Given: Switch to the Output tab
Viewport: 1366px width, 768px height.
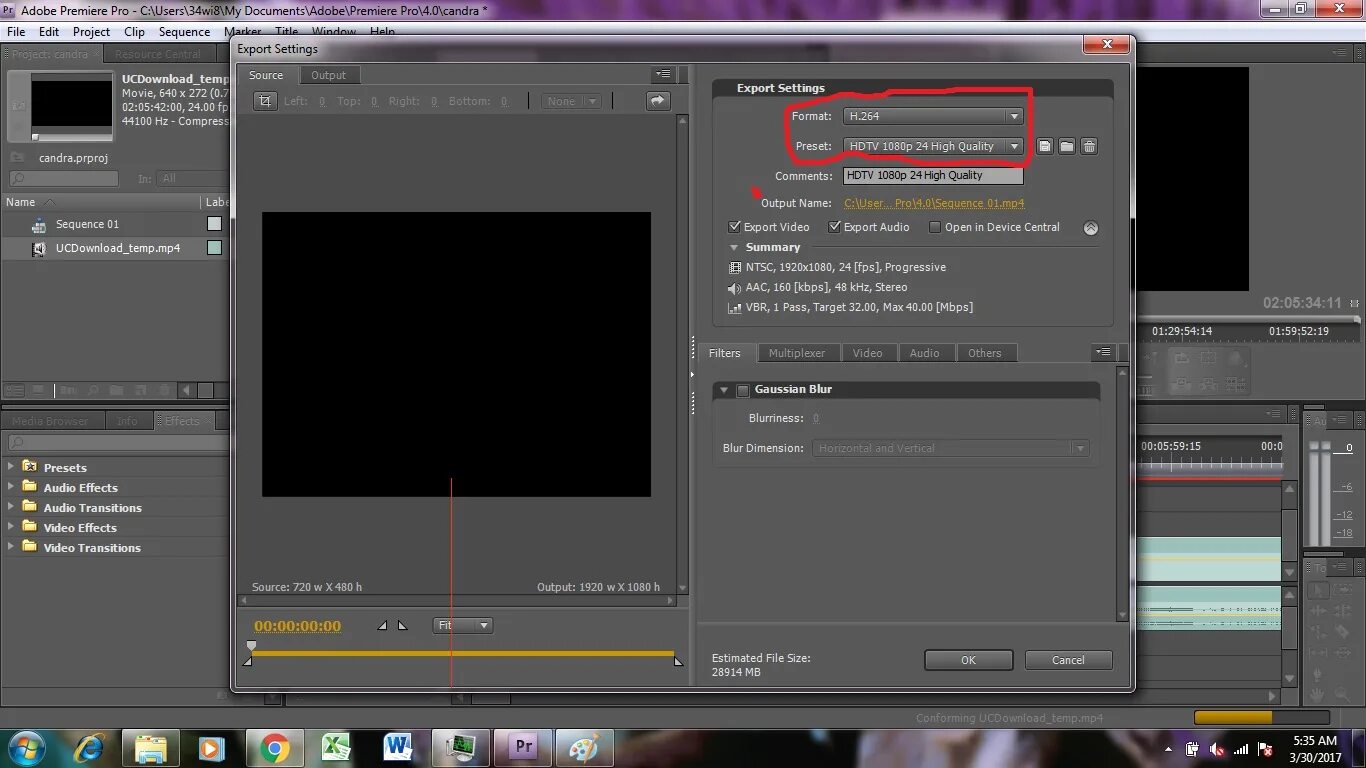Looking at the screenshot, I should (328, 75).
